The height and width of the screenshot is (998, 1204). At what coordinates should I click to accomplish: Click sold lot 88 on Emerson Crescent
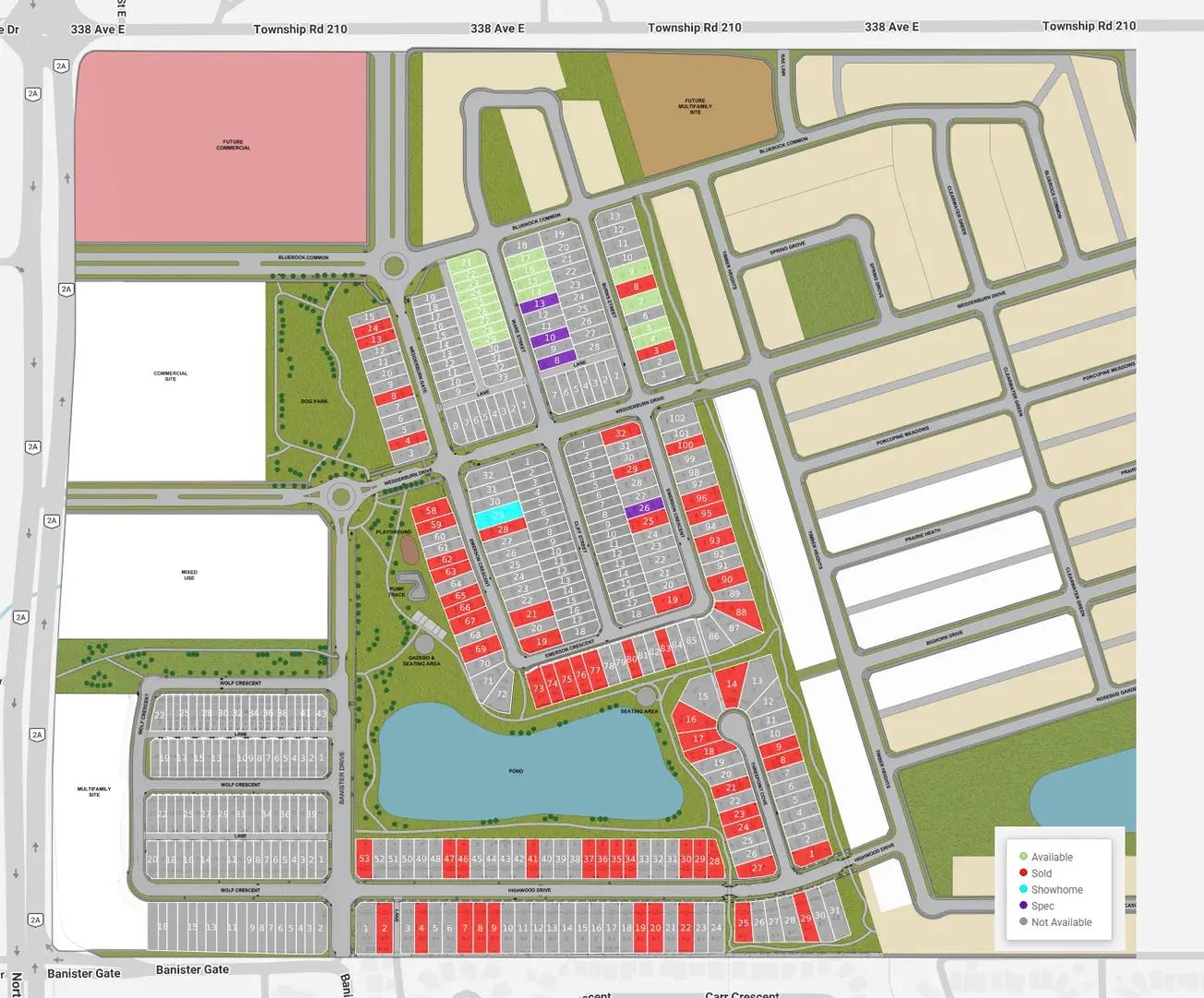[x=740, y=613]
